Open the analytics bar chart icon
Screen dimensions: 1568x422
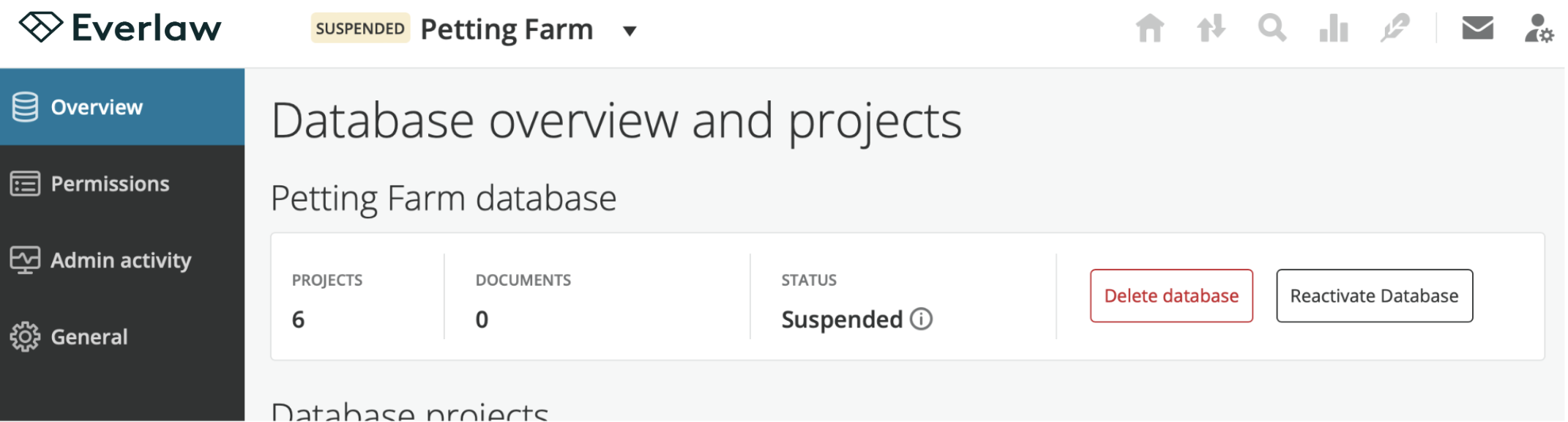pyautogui.click(x=1334, y=29)
